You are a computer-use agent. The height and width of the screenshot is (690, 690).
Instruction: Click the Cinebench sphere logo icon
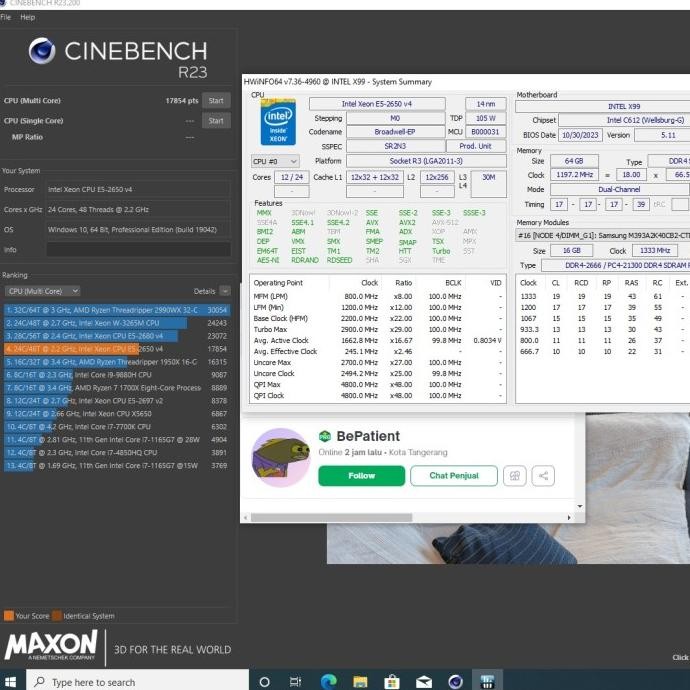click(x=42, y=51)
